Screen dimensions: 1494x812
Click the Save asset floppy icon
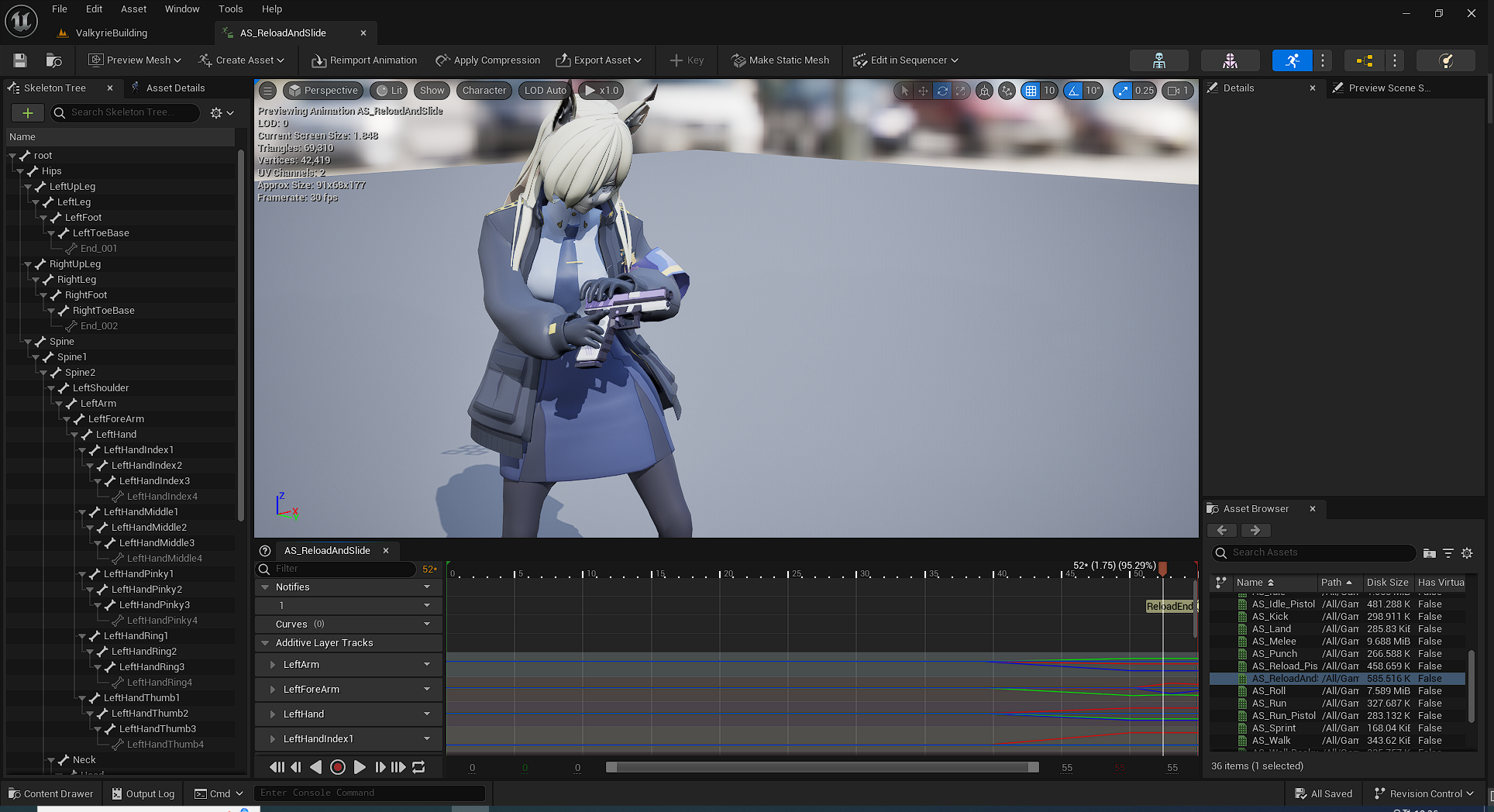point(20,60)
